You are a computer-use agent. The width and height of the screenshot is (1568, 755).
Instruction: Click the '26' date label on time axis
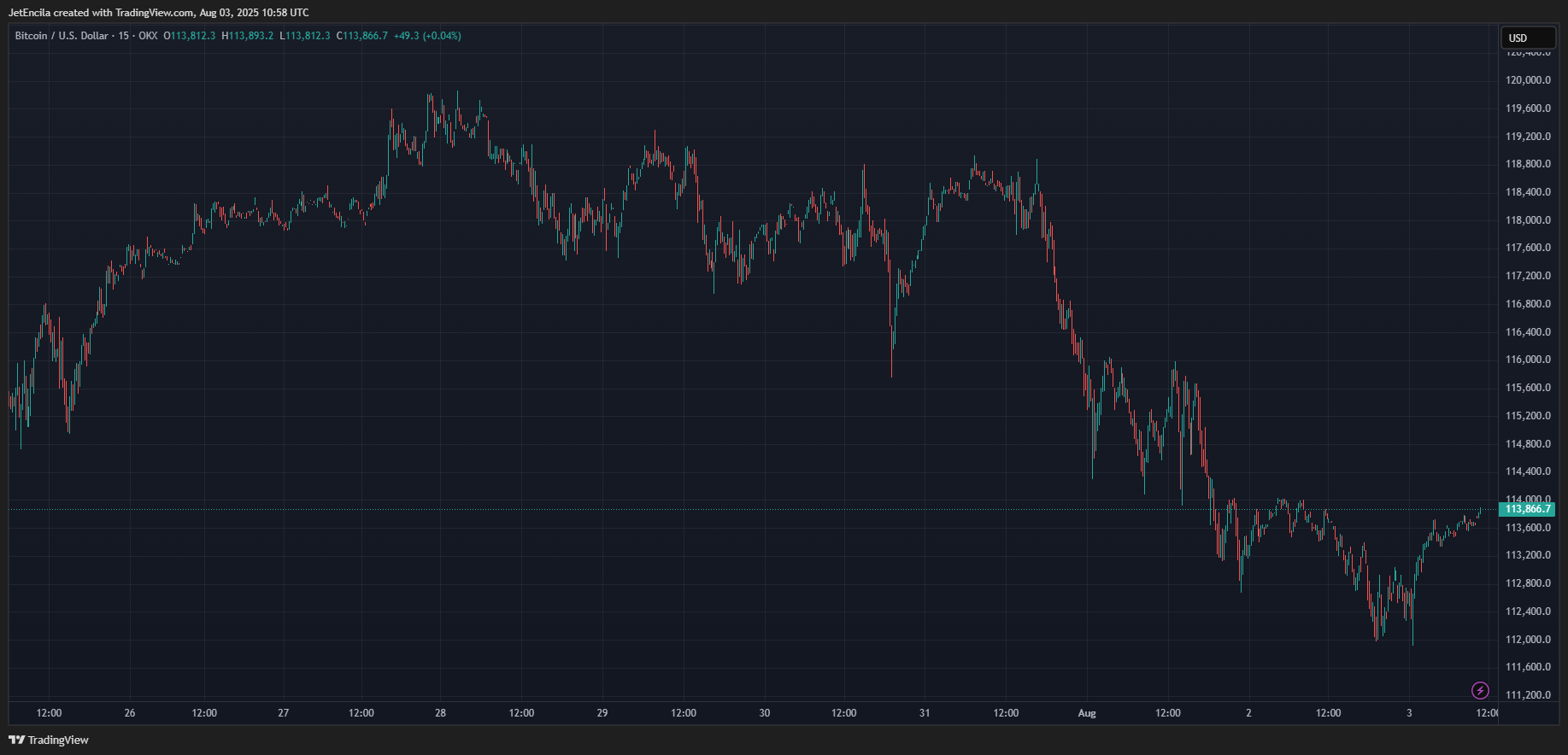(x=130, y=713)
